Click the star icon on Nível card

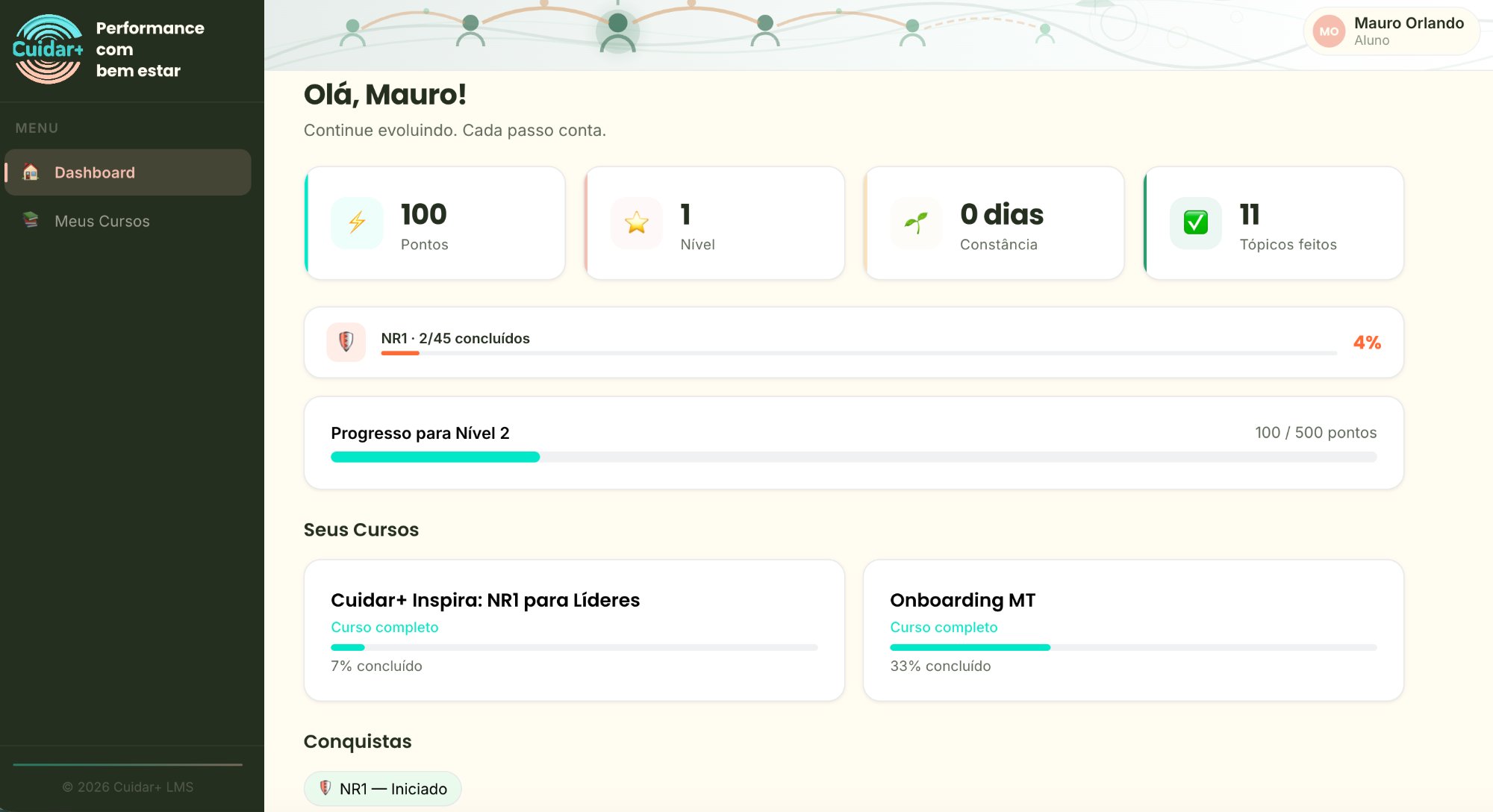point(636,222)
